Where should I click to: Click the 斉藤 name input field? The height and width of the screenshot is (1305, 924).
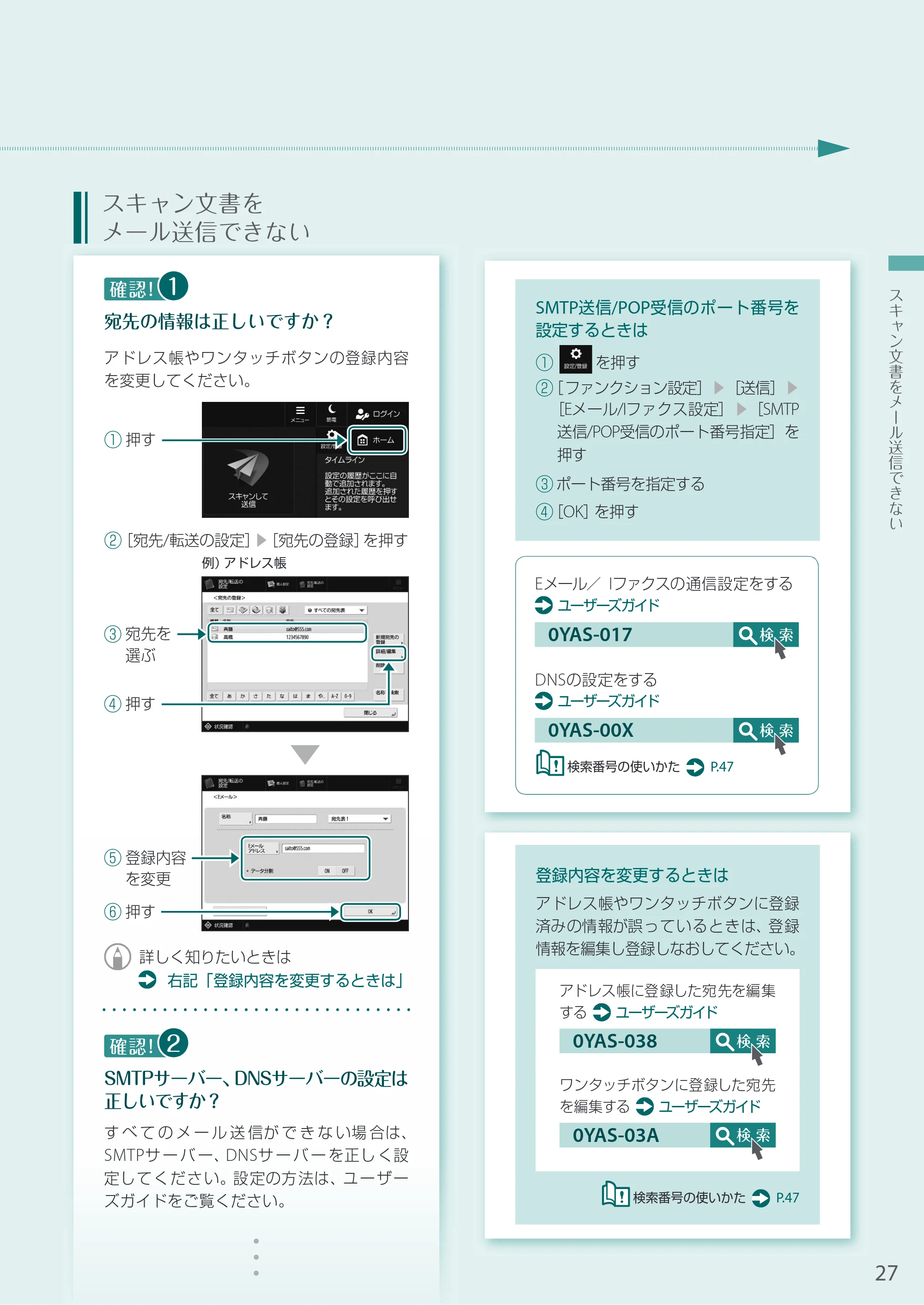pyautogui.click(x=286, y=819)
